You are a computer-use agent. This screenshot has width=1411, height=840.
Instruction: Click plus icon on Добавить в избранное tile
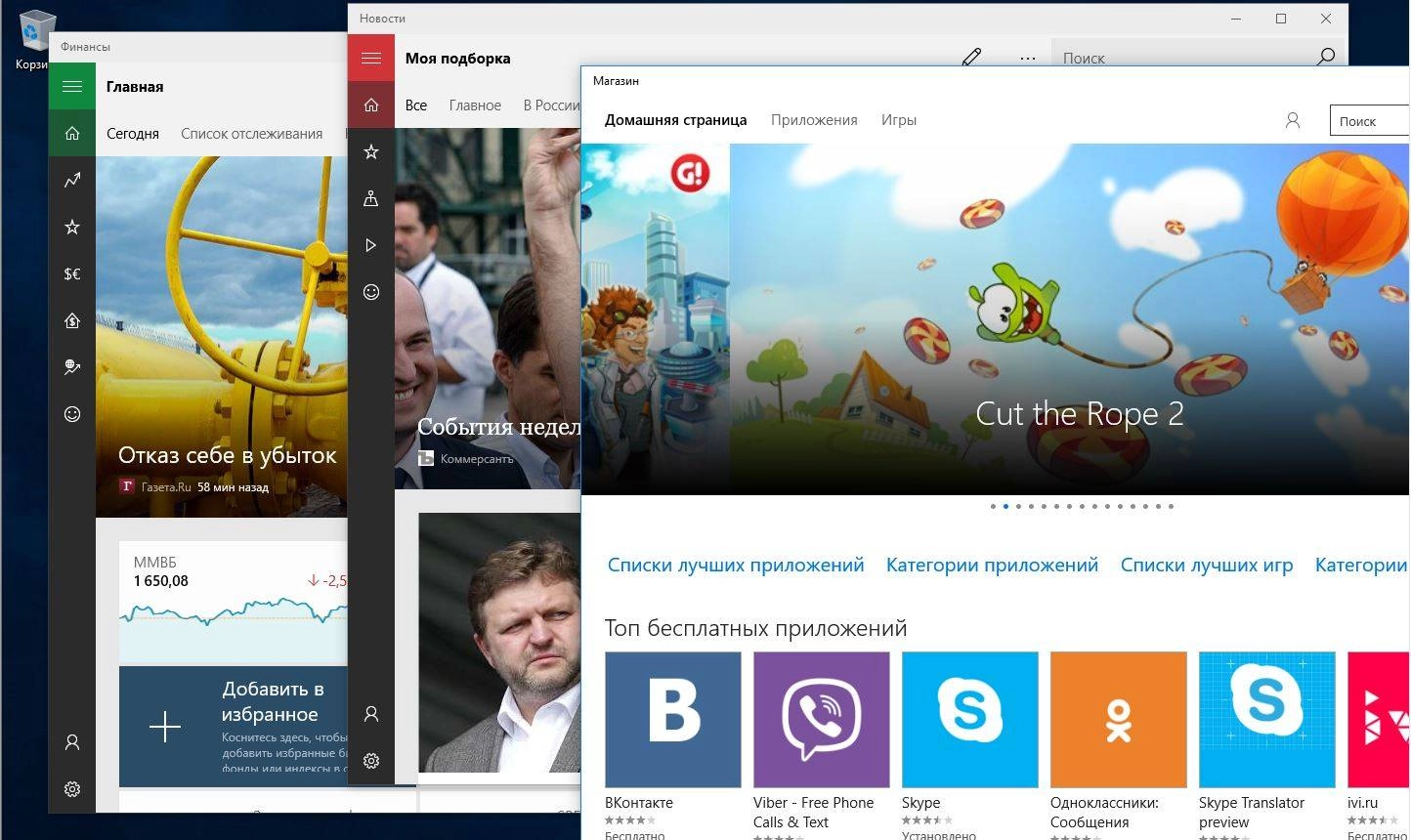(x=165, y=728)
